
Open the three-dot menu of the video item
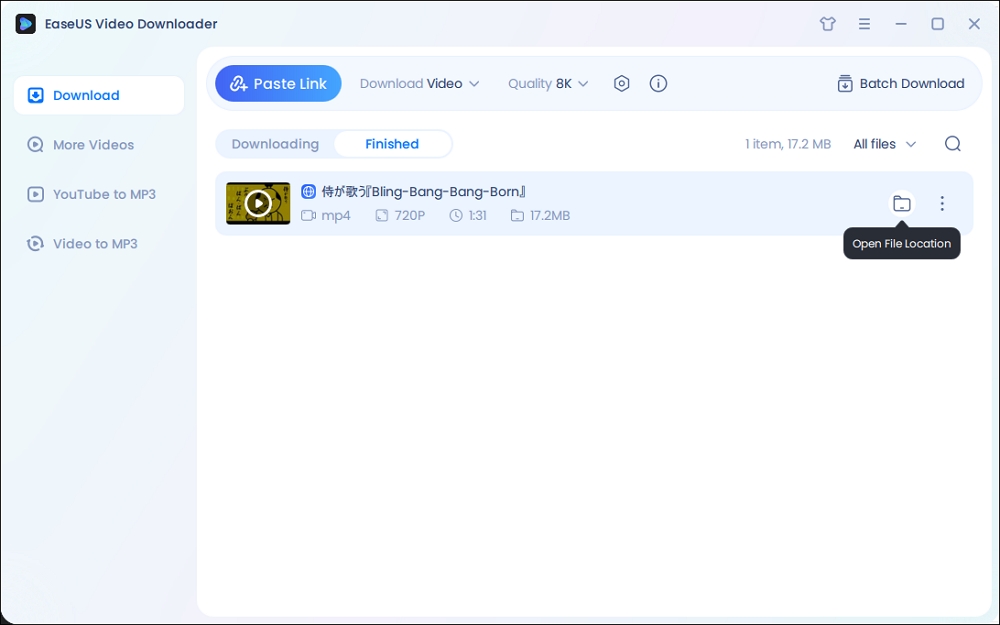coord(942,202)
